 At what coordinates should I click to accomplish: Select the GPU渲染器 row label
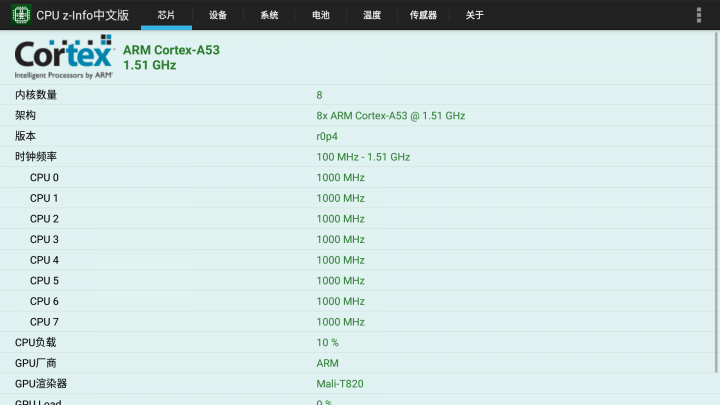41,384
